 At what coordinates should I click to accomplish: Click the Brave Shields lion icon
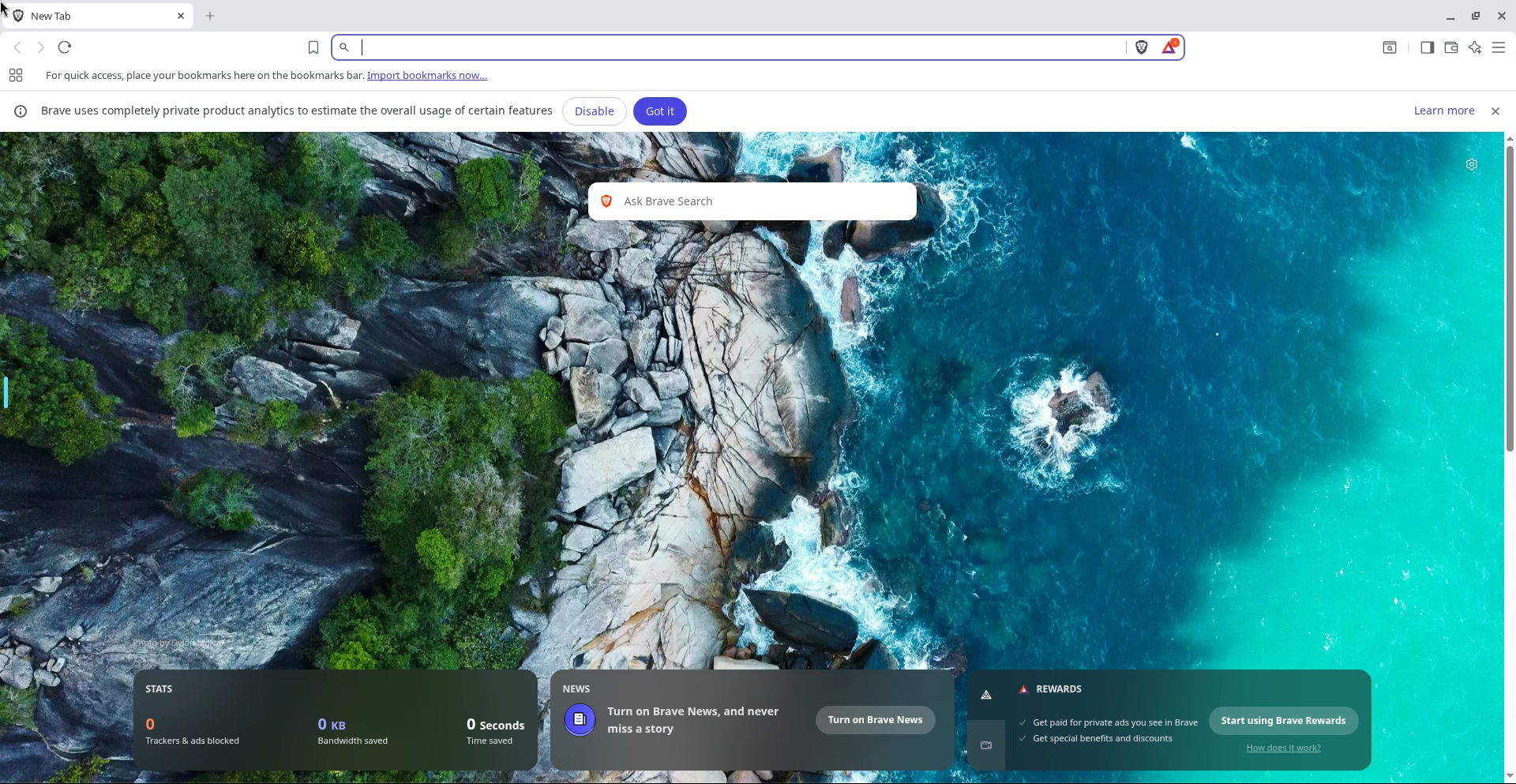coord(1141,47)
